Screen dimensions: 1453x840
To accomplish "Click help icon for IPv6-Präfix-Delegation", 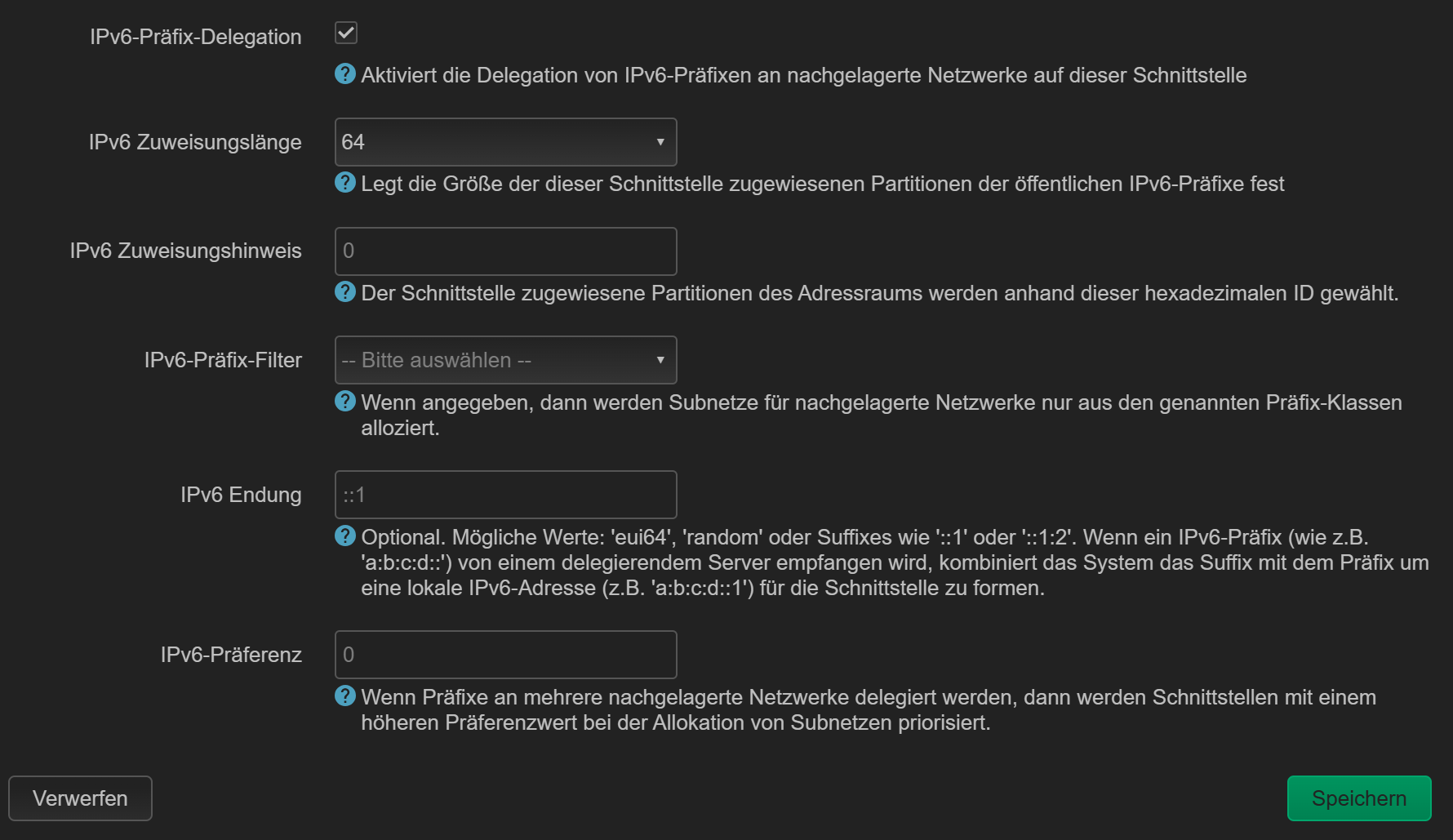I will click(345, 74).
